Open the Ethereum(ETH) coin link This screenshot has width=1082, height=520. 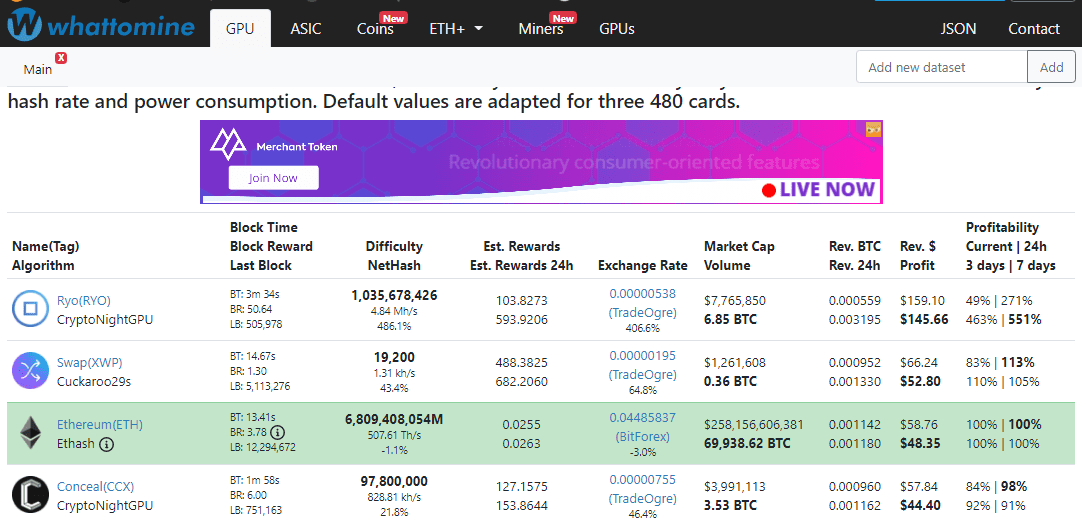(100, 425)
